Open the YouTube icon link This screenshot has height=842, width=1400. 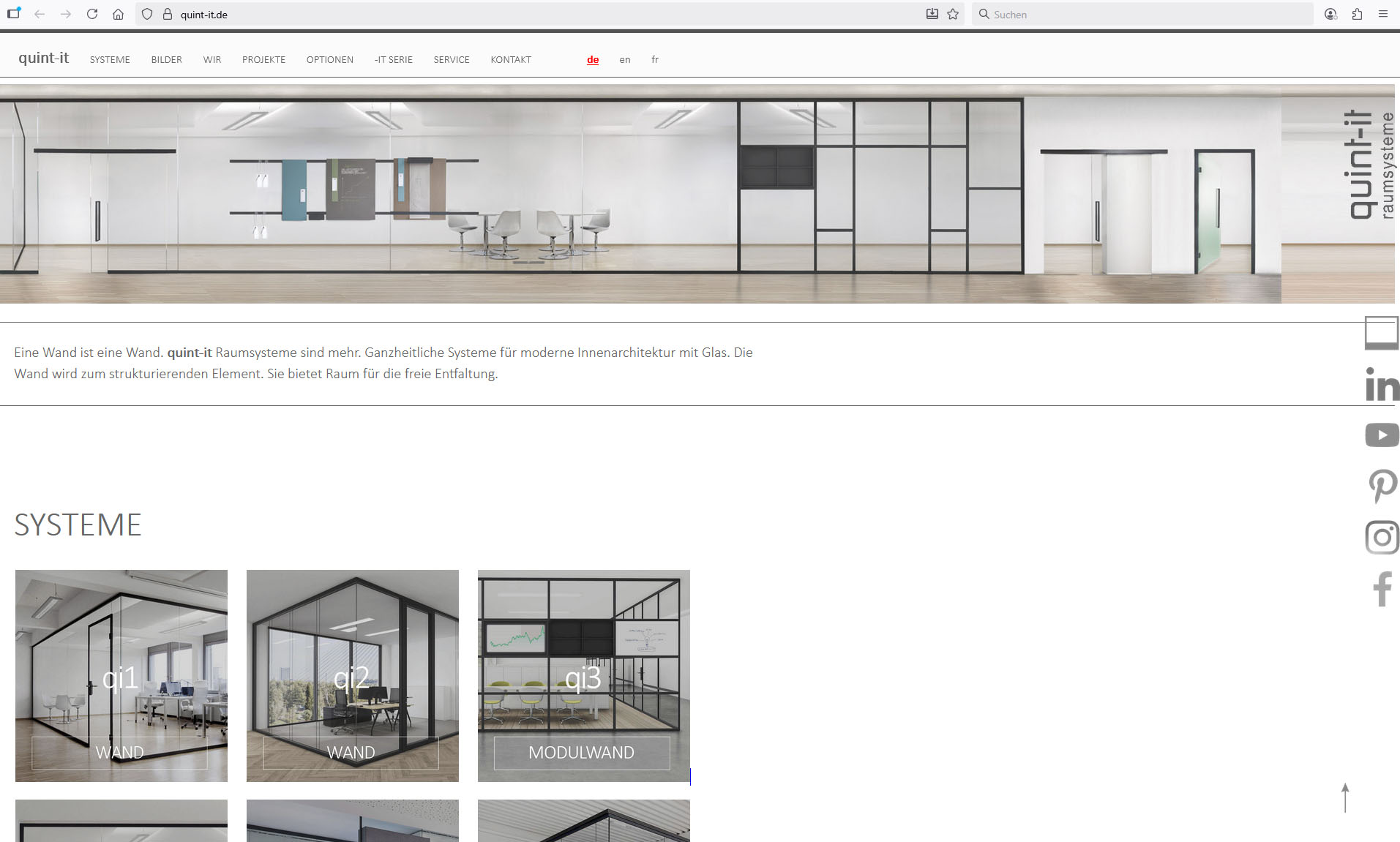(1382, 435)
